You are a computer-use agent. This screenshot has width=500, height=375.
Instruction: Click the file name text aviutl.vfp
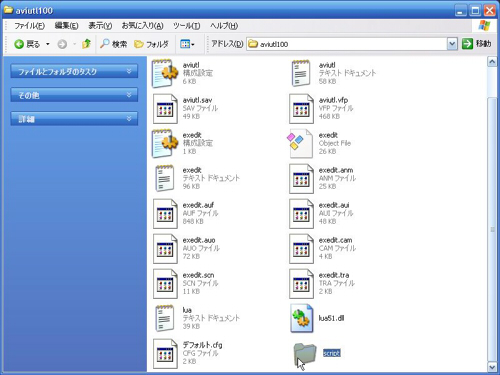point(333,100)
